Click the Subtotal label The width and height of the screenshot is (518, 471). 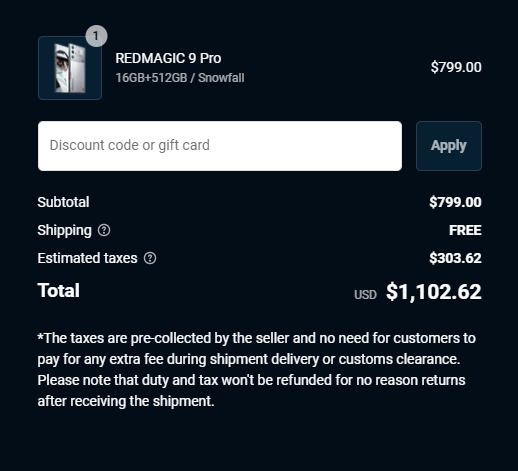pos(63,202)
